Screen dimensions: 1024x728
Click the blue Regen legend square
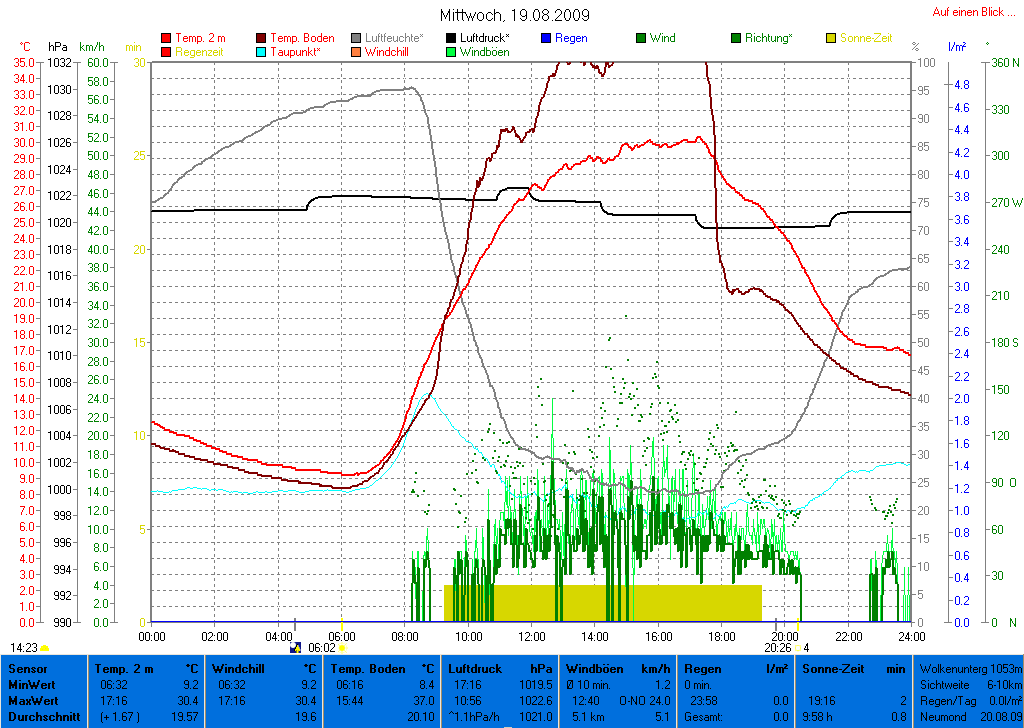(x=546, y=39)
